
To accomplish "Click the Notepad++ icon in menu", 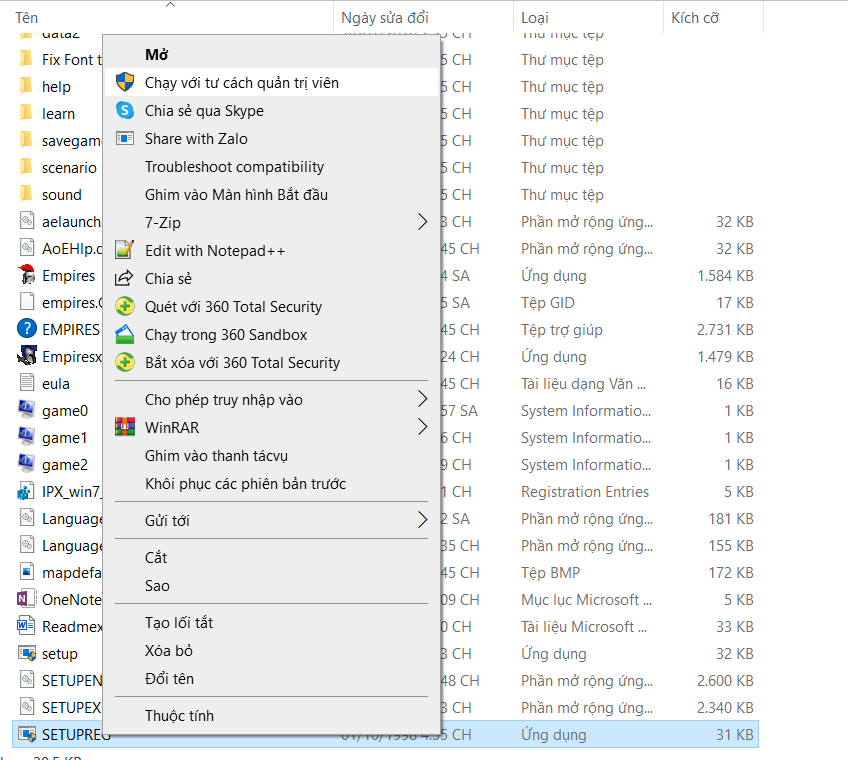I will 125,250.
